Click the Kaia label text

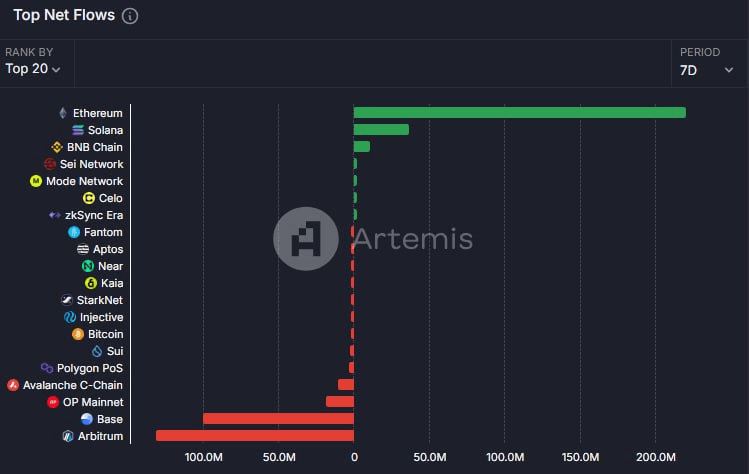point(112,283)
